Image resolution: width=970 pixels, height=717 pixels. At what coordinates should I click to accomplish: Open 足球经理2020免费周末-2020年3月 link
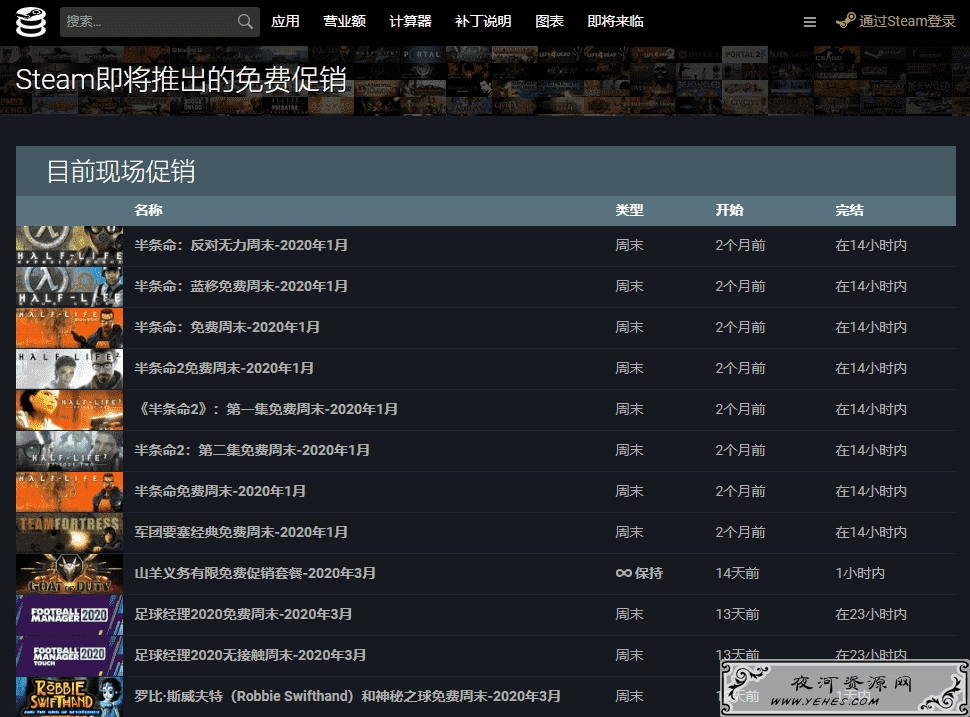[x=243, y=614]
